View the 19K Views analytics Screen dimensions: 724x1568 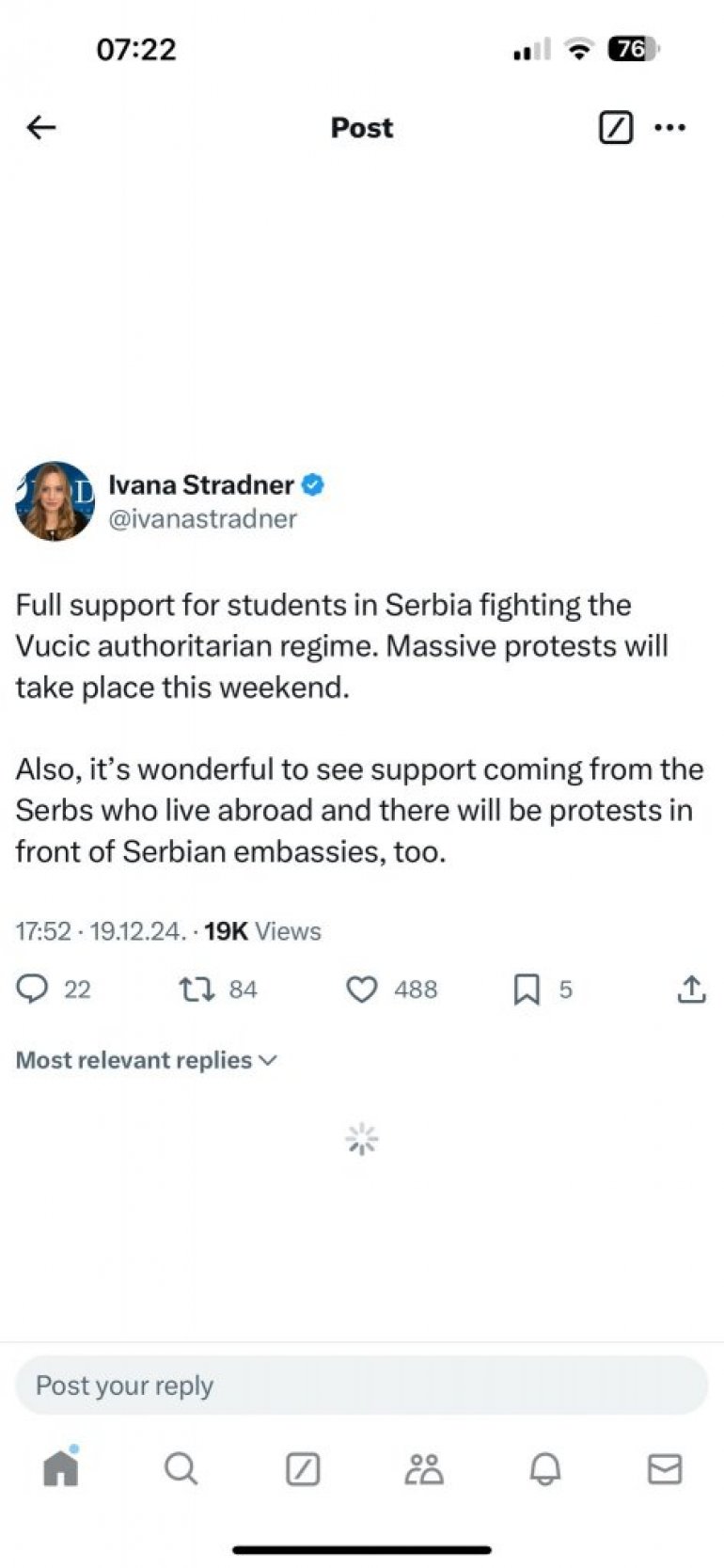tap(262, 931)
